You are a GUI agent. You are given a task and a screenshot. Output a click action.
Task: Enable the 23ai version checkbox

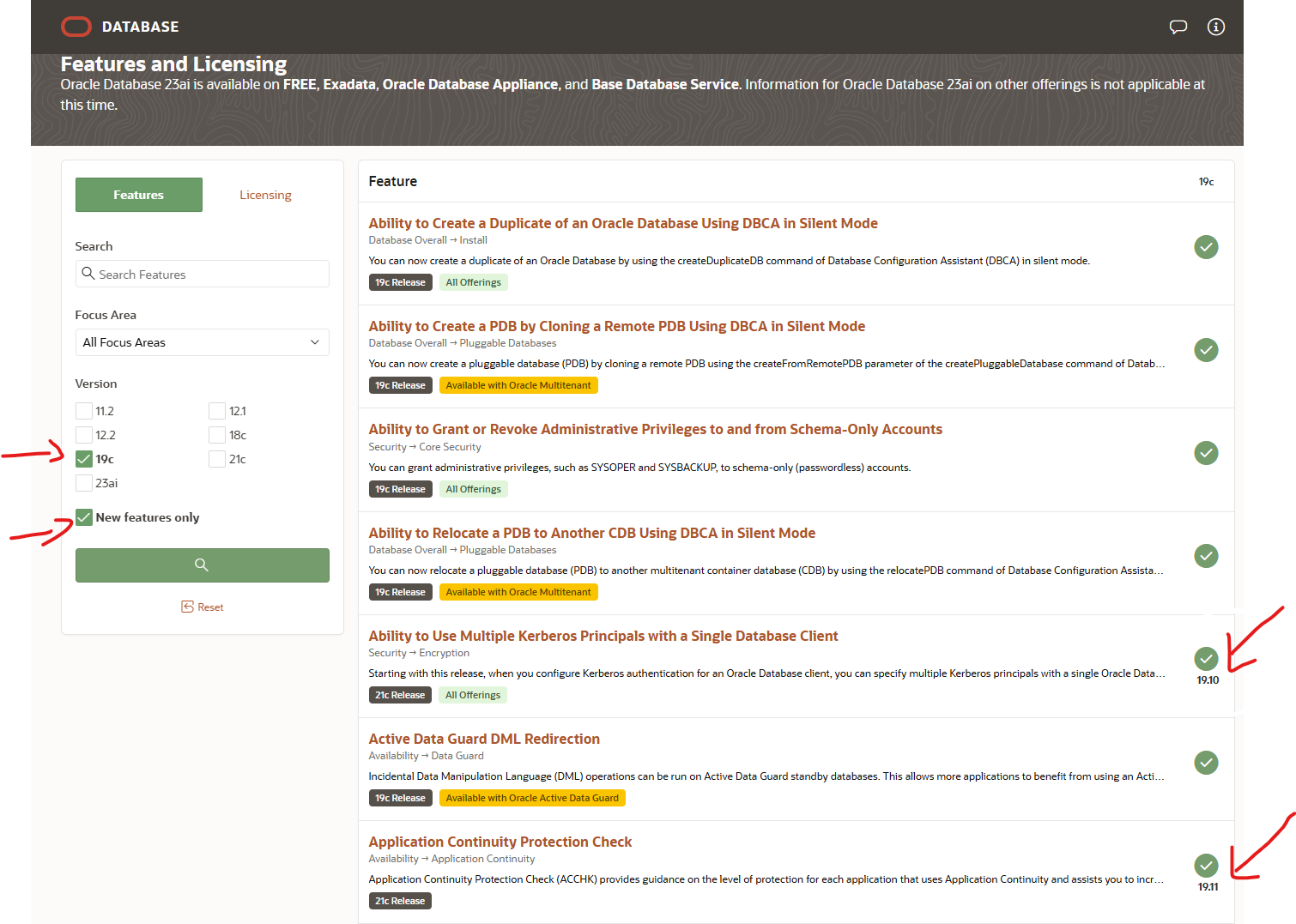point(84,483)
